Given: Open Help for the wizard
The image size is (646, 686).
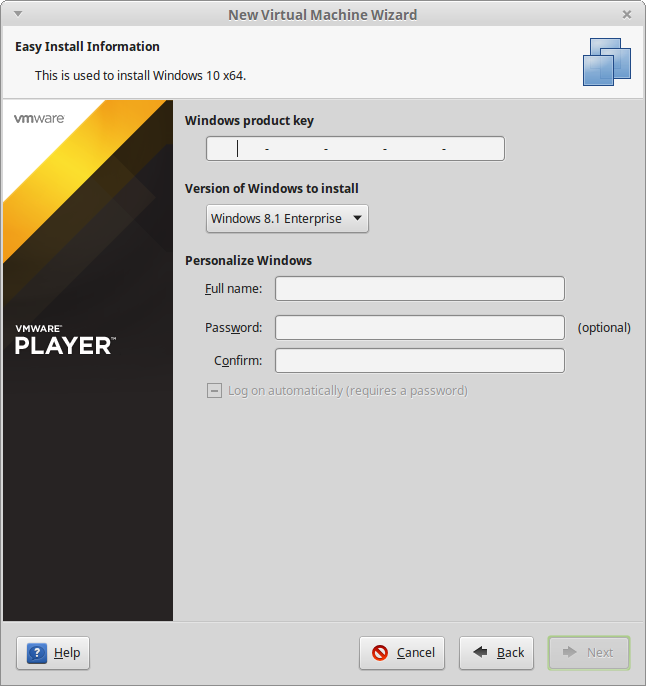Looking at the screenshot, I should (x=53, y=653).
